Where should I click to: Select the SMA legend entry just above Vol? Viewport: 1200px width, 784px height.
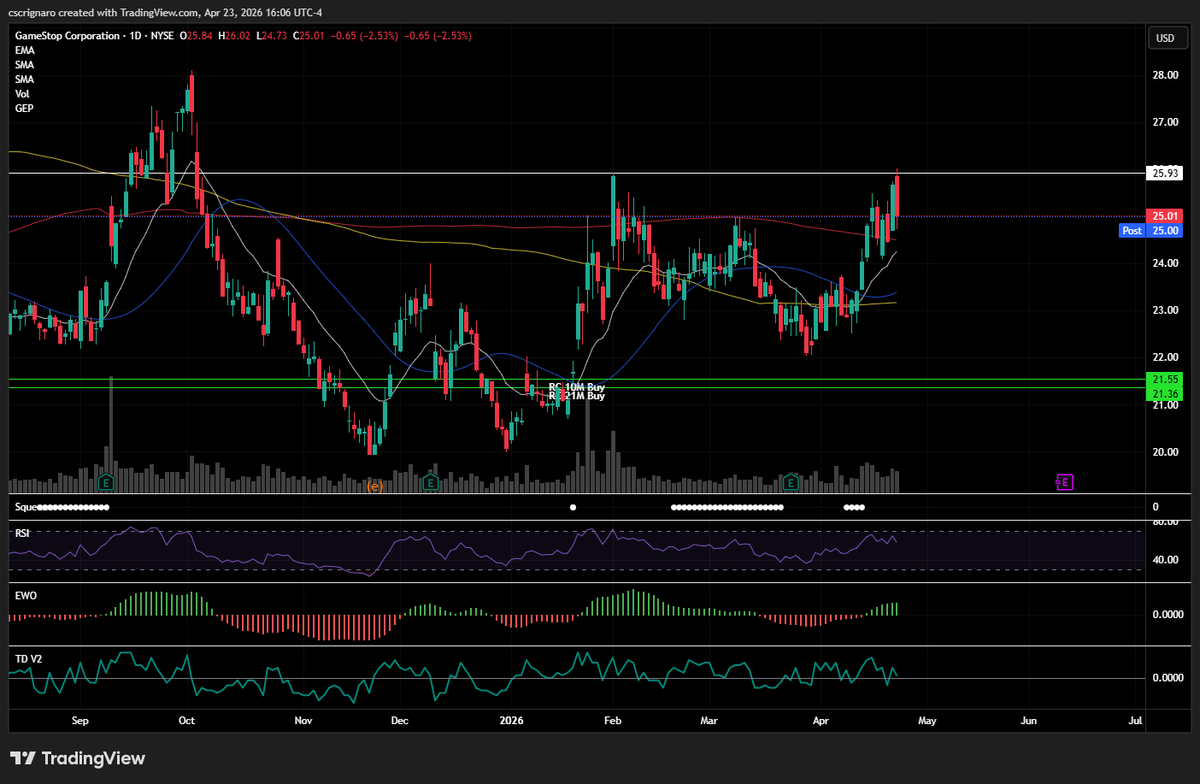point(25,79)
